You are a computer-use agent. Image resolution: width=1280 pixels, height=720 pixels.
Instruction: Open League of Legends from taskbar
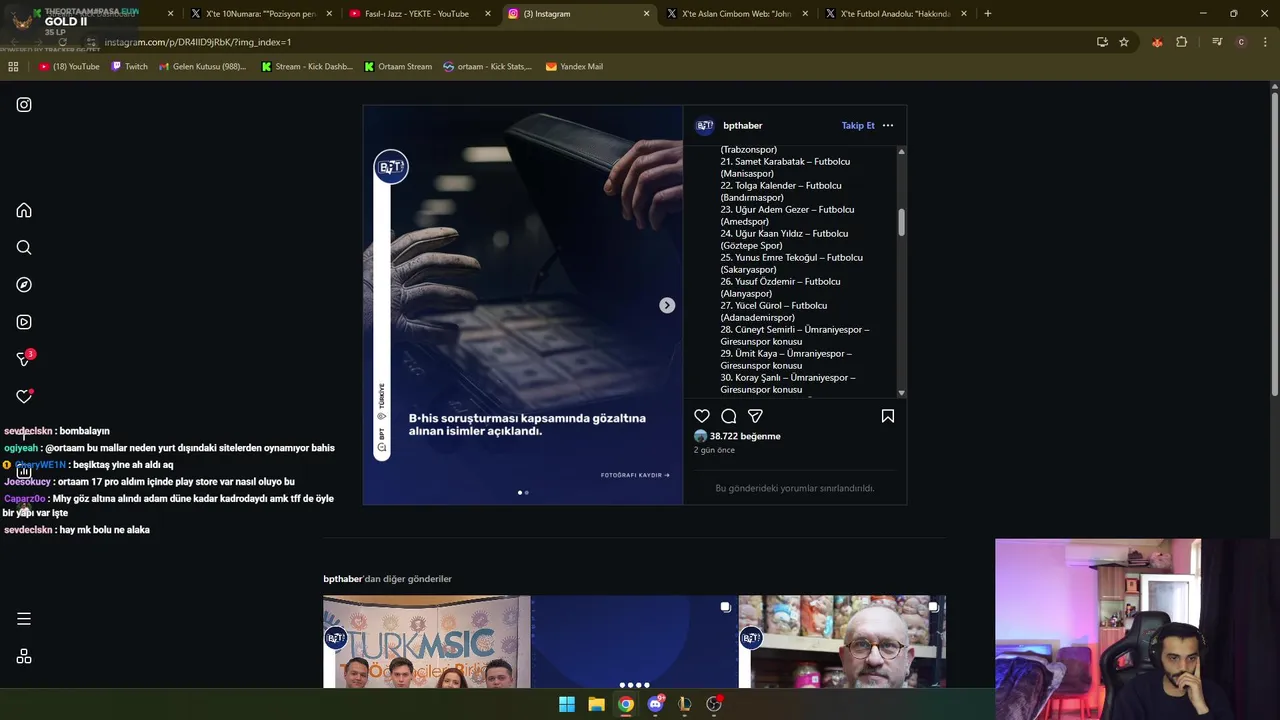tap(685, 704)
